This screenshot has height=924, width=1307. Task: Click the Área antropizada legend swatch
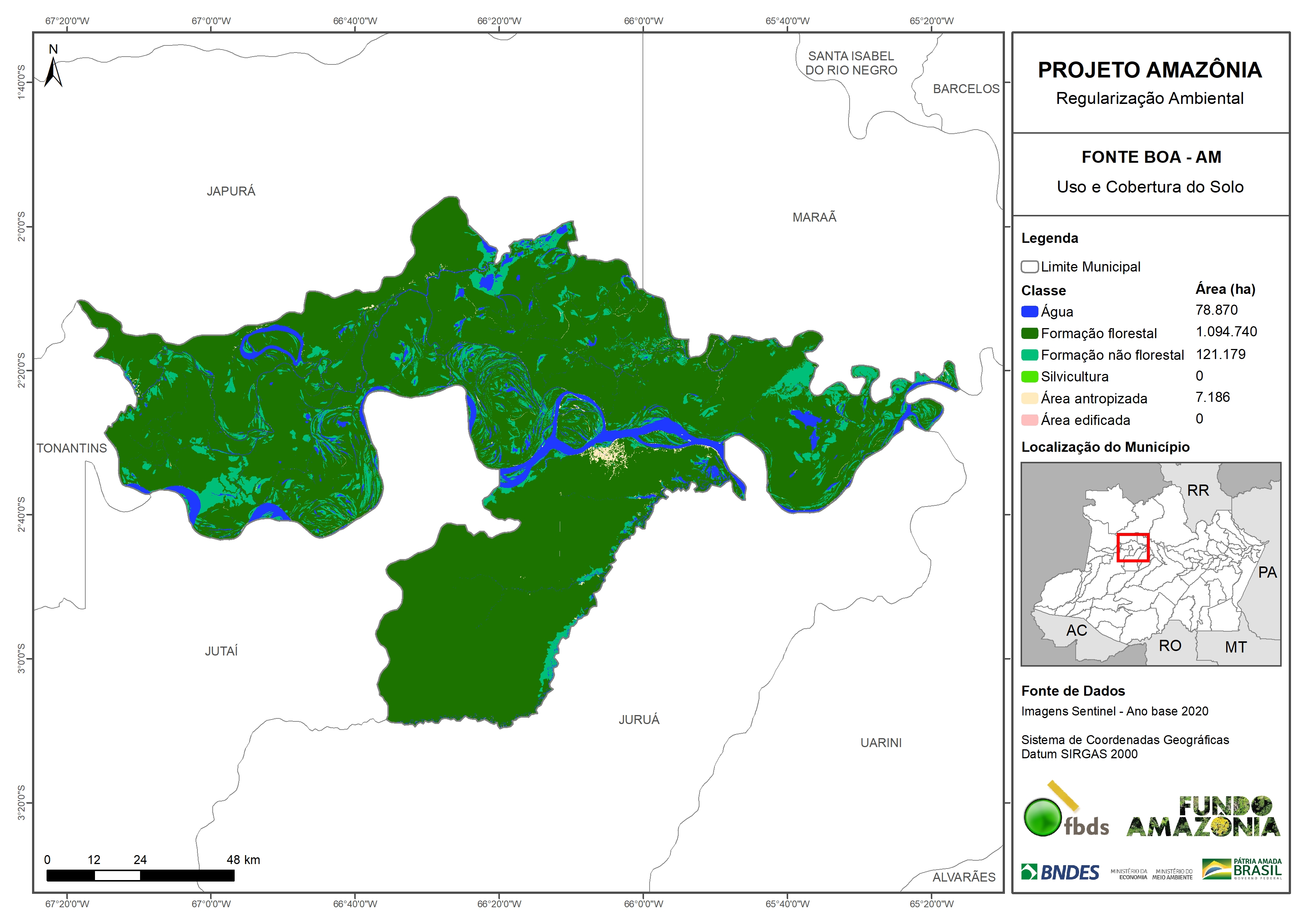click(1029, 399)
